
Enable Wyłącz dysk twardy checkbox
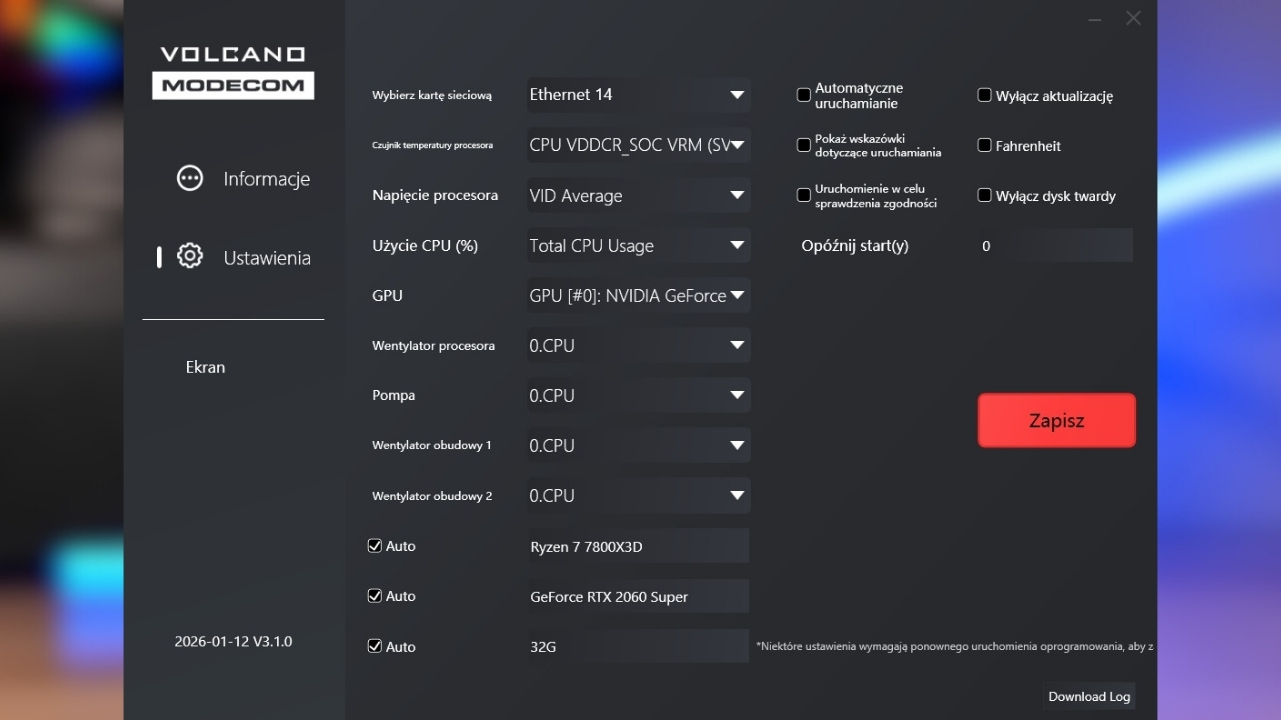click(x=985, y=195)
